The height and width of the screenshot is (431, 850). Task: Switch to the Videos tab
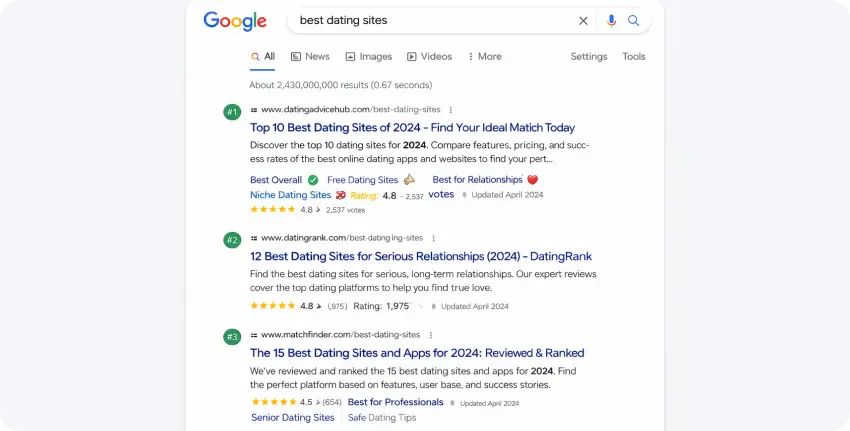click(430, 57)
